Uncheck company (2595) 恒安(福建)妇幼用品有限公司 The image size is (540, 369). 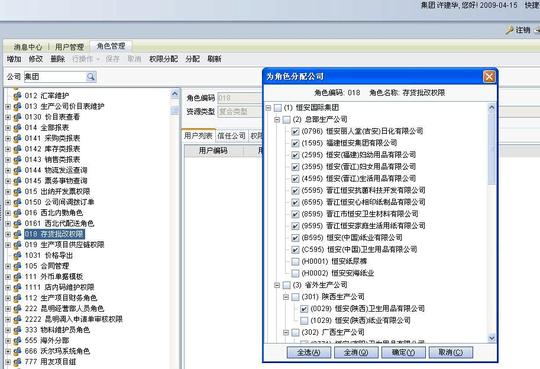(295, 155)
